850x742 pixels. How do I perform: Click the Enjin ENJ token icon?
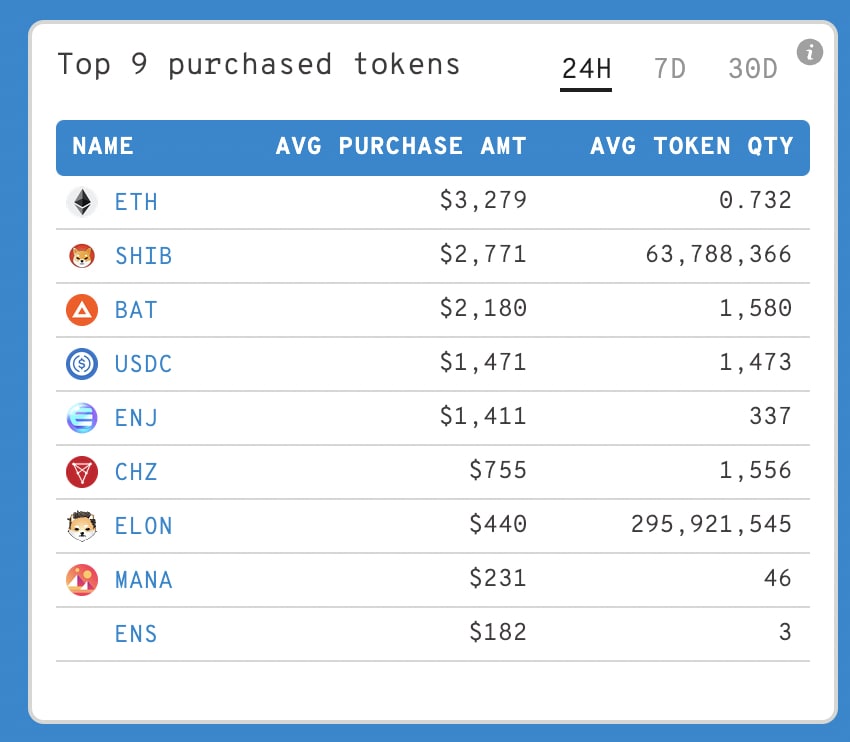(x=82, y=417)
